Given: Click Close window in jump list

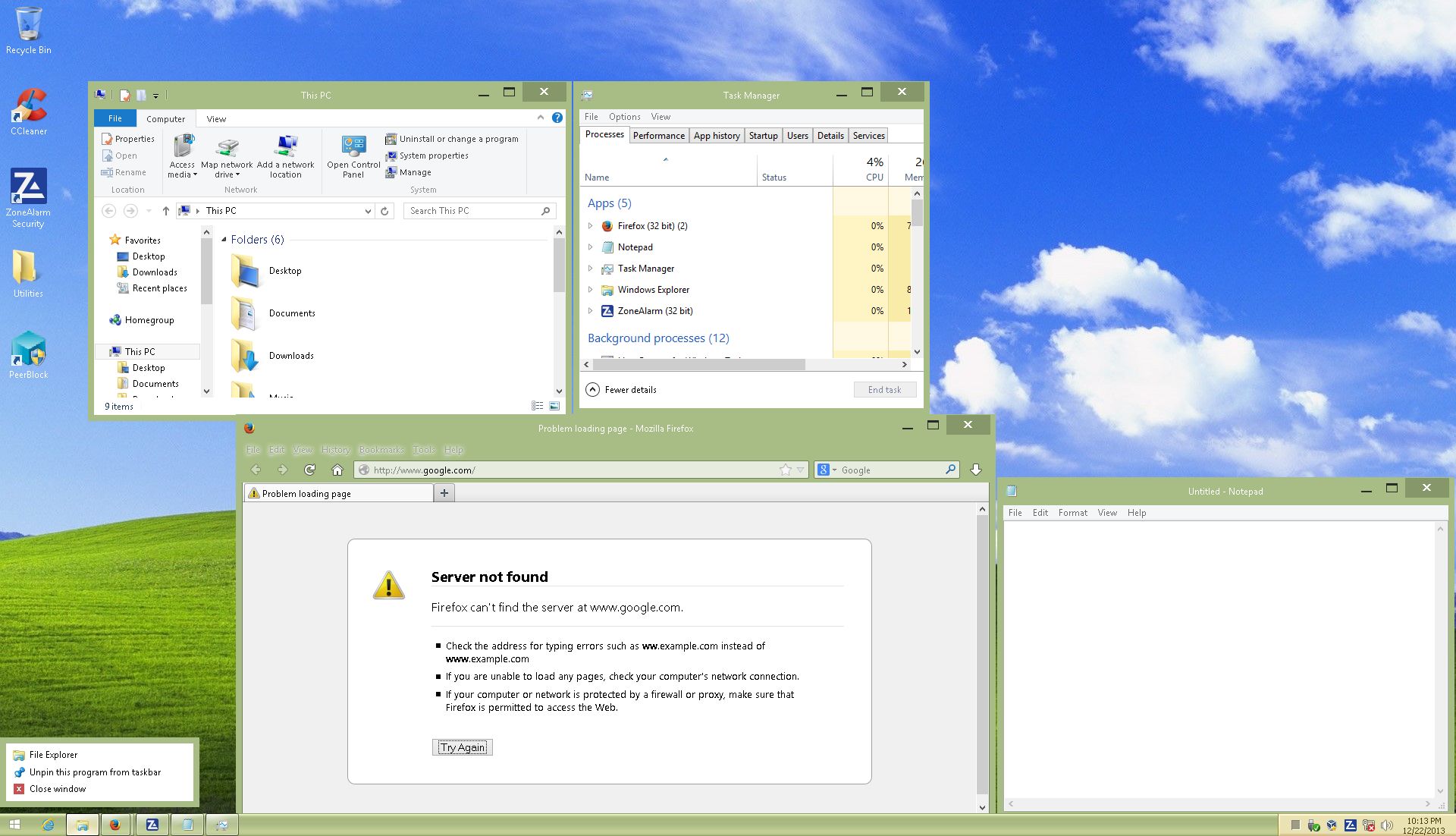Looking at the screenshot, I should (57, 789).
